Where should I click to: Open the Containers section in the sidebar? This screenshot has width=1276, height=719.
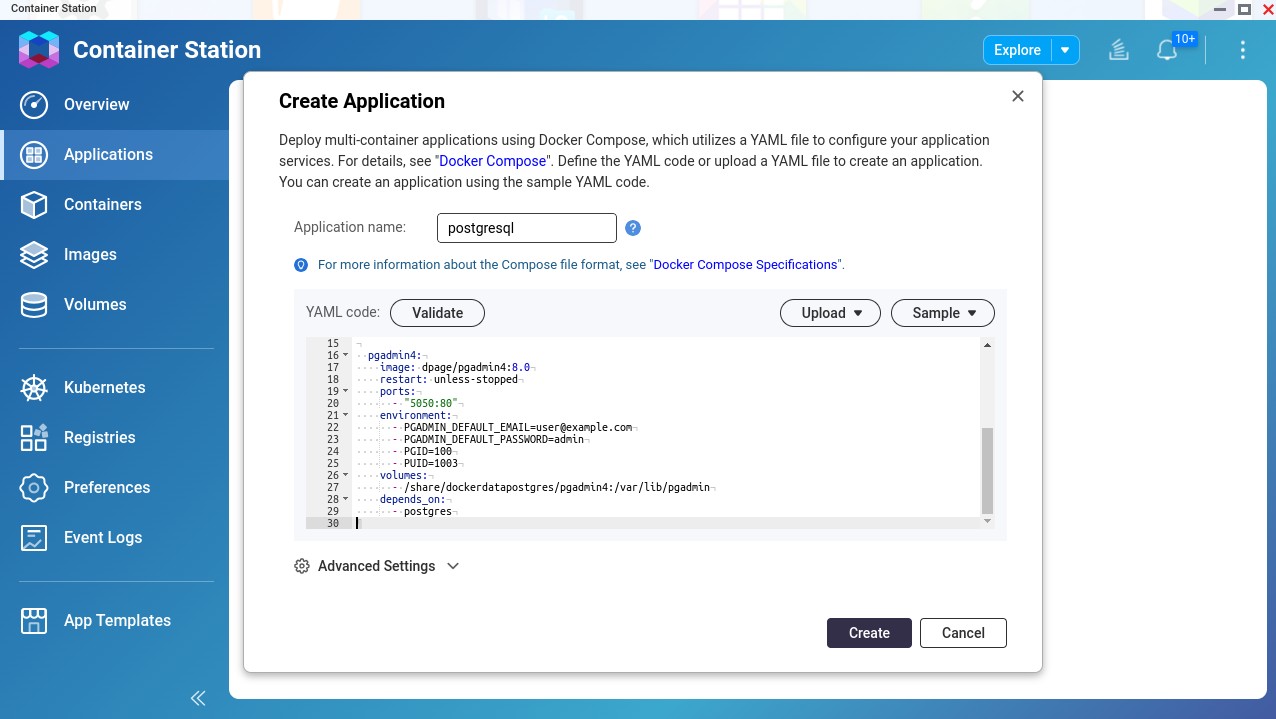click(x=104, y=204)
